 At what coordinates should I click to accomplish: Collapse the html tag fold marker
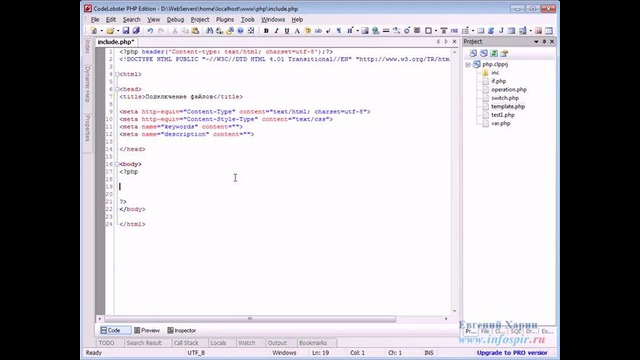tap(117, 74)
